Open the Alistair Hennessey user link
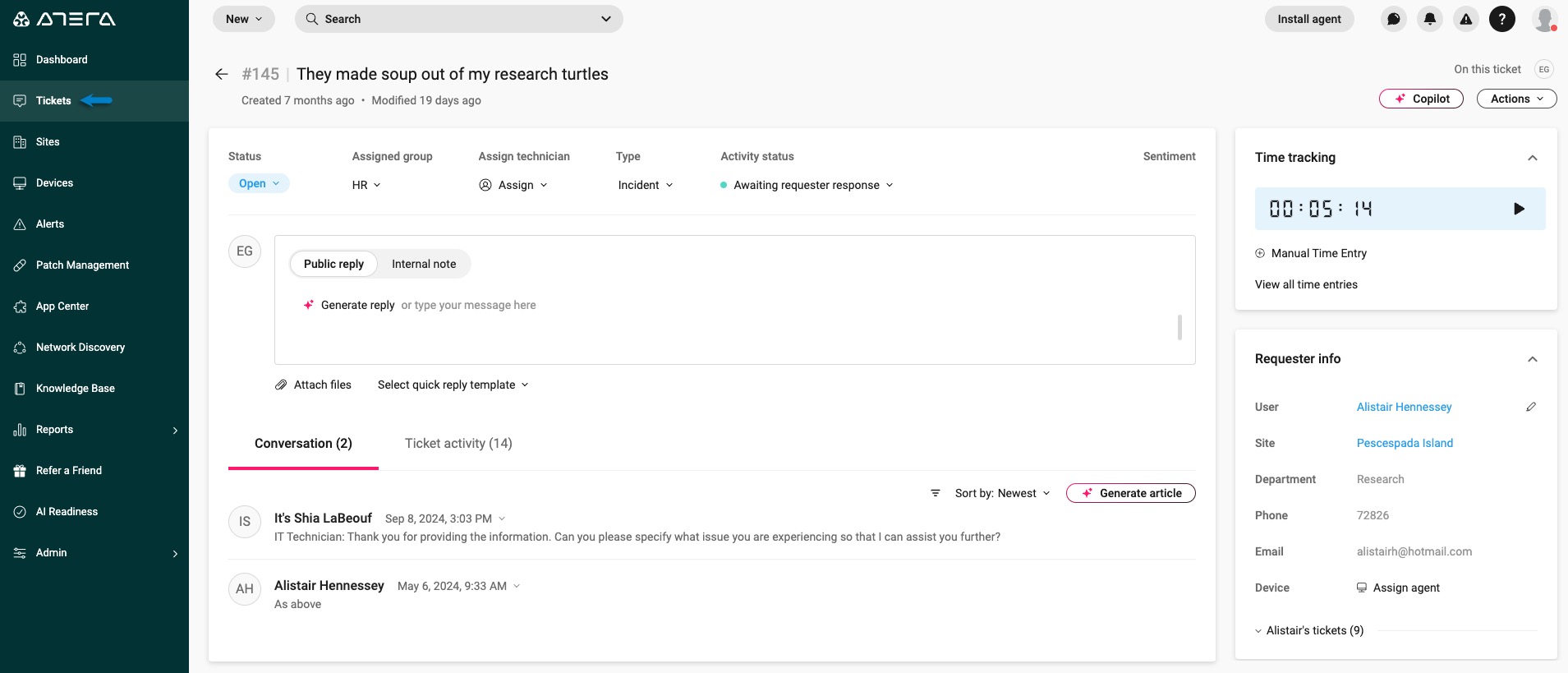 tap(1404, 407)
